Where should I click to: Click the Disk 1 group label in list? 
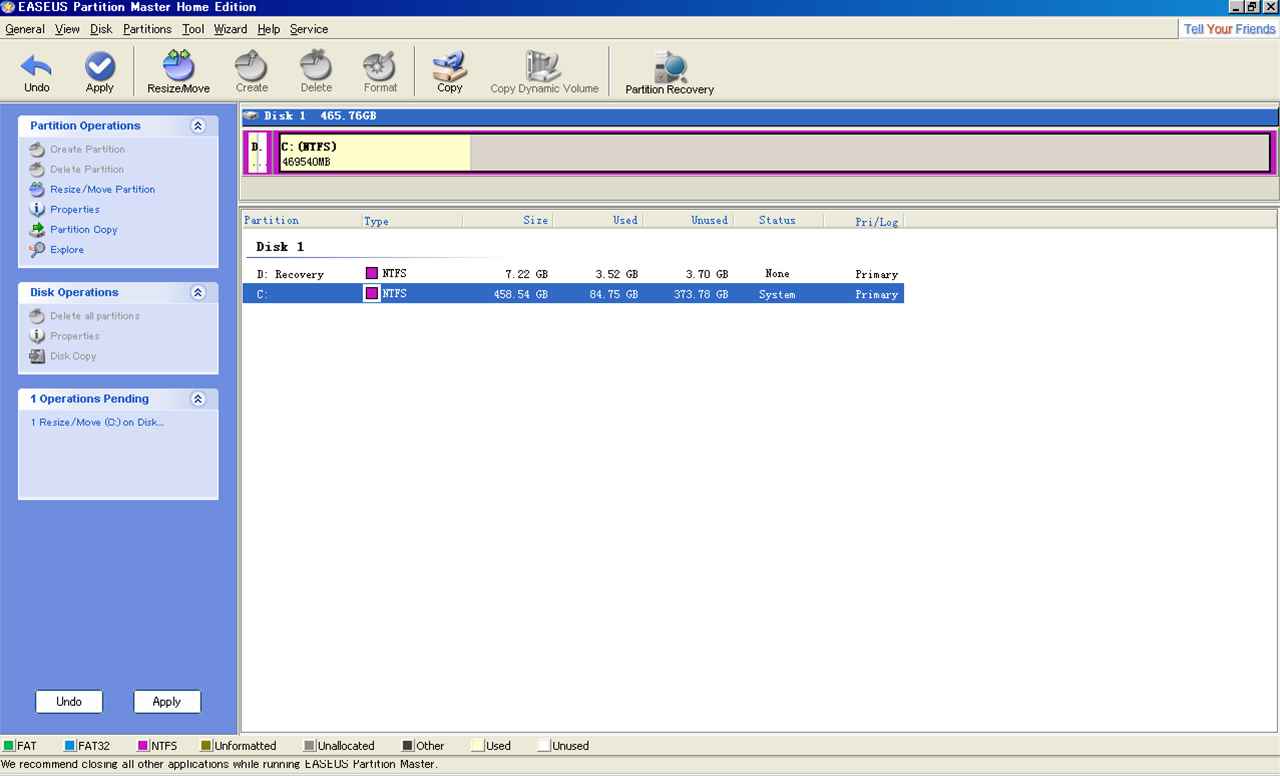[x=280, y=247]
